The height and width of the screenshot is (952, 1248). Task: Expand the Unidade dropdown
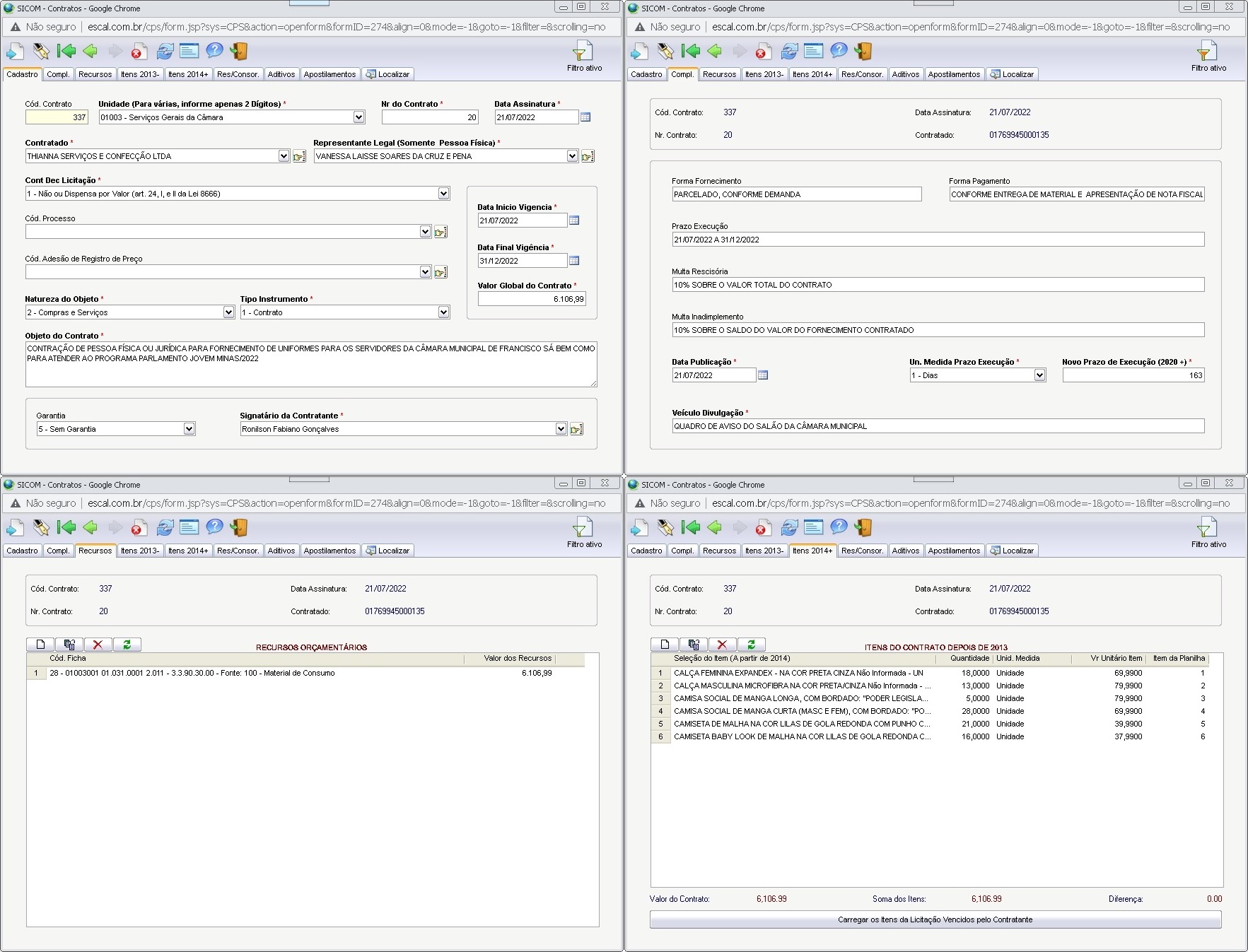(358, 117)
